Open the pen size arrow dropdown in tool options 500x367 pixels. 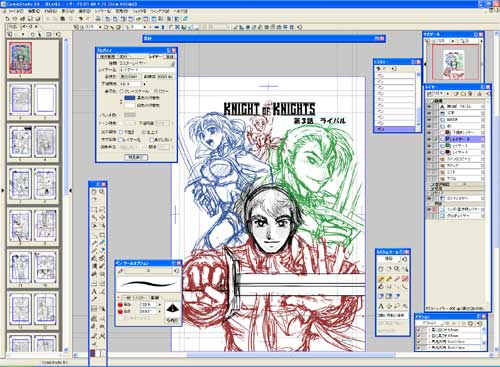click(x=159, y=305)
